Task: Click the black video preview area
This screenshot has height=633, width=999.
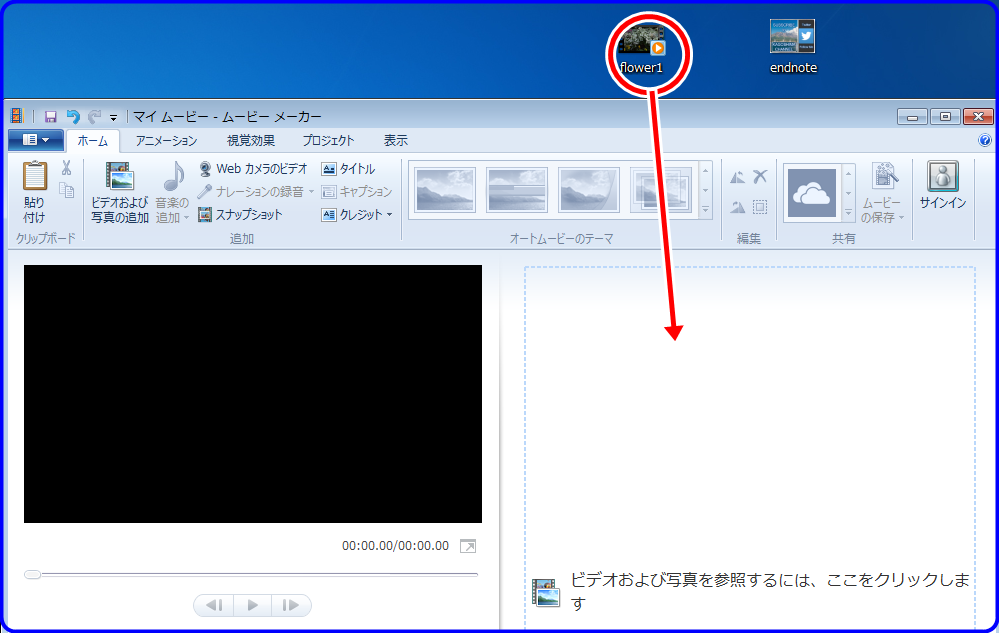Action: click(x=253, y=394)
